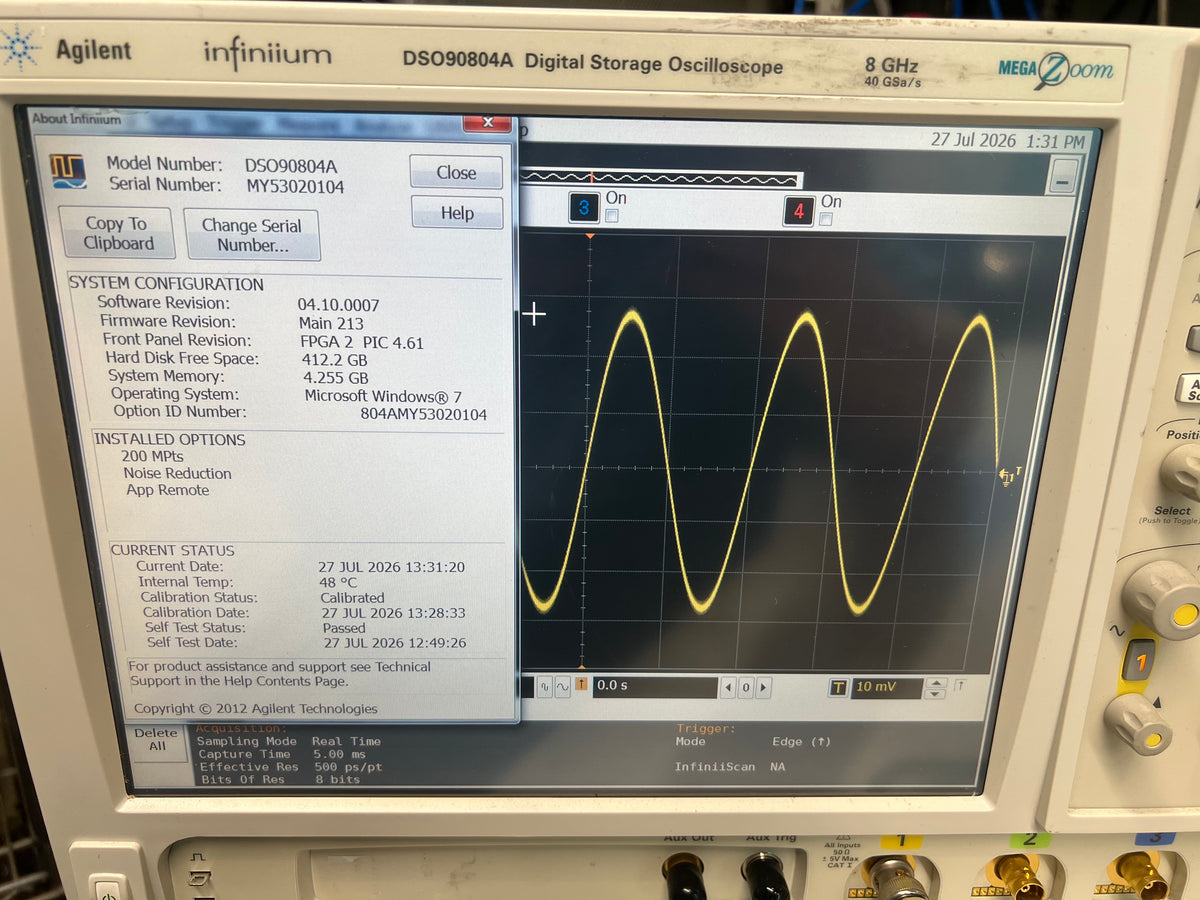Screen dimensions: 1200x900
Task: Enable the channel 4 On checkbox
Action: coord(825,219)
